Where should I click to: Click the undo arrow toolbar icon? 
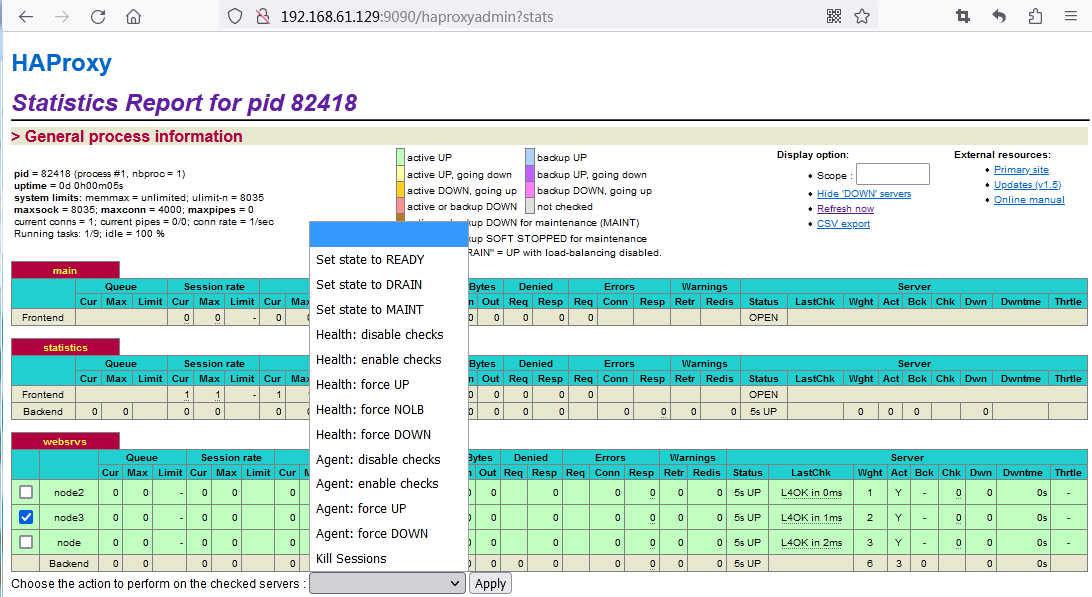[x=999, y=16]
